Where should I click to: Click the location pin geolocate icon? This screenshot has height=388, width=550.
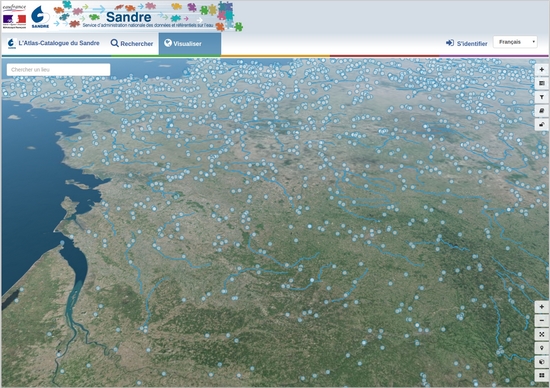click(542, 348)
